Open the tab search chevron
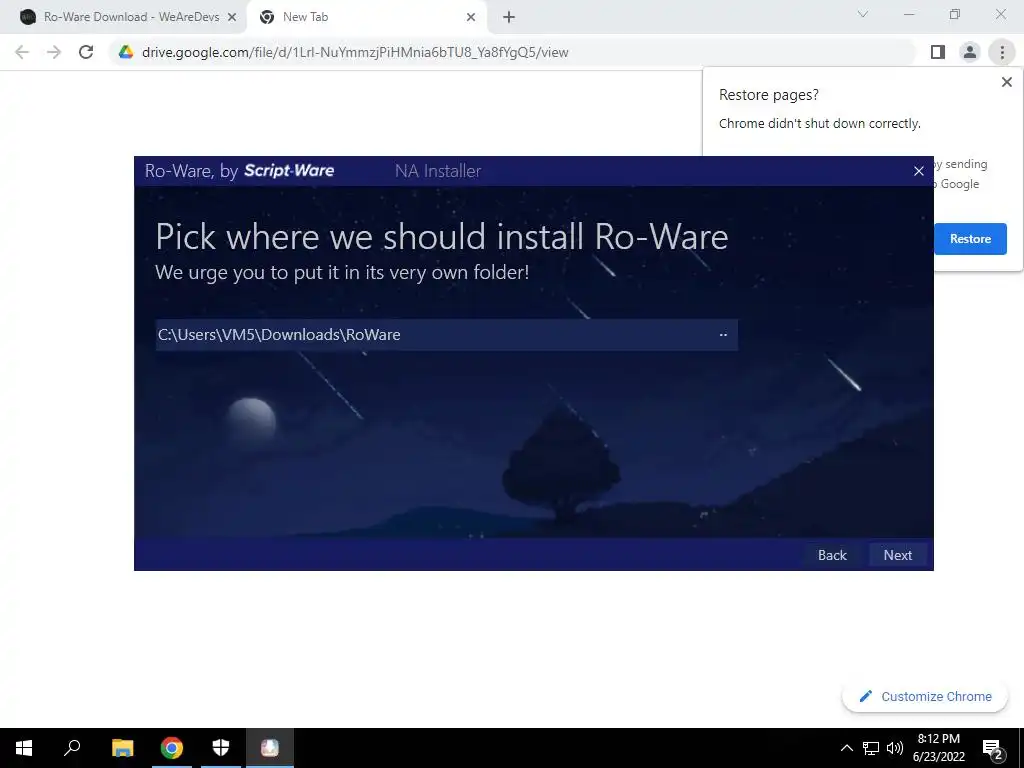The image size is (1024, 768). click(863, 14)
